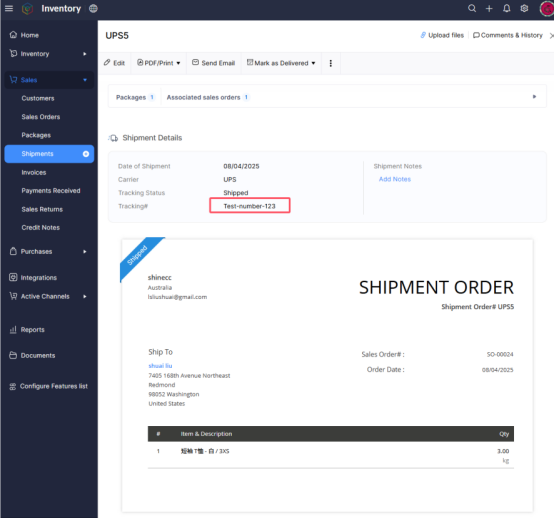Click the shuai liu customer link
This screenshot has height=518, width=554.
(x=160, y=366)
